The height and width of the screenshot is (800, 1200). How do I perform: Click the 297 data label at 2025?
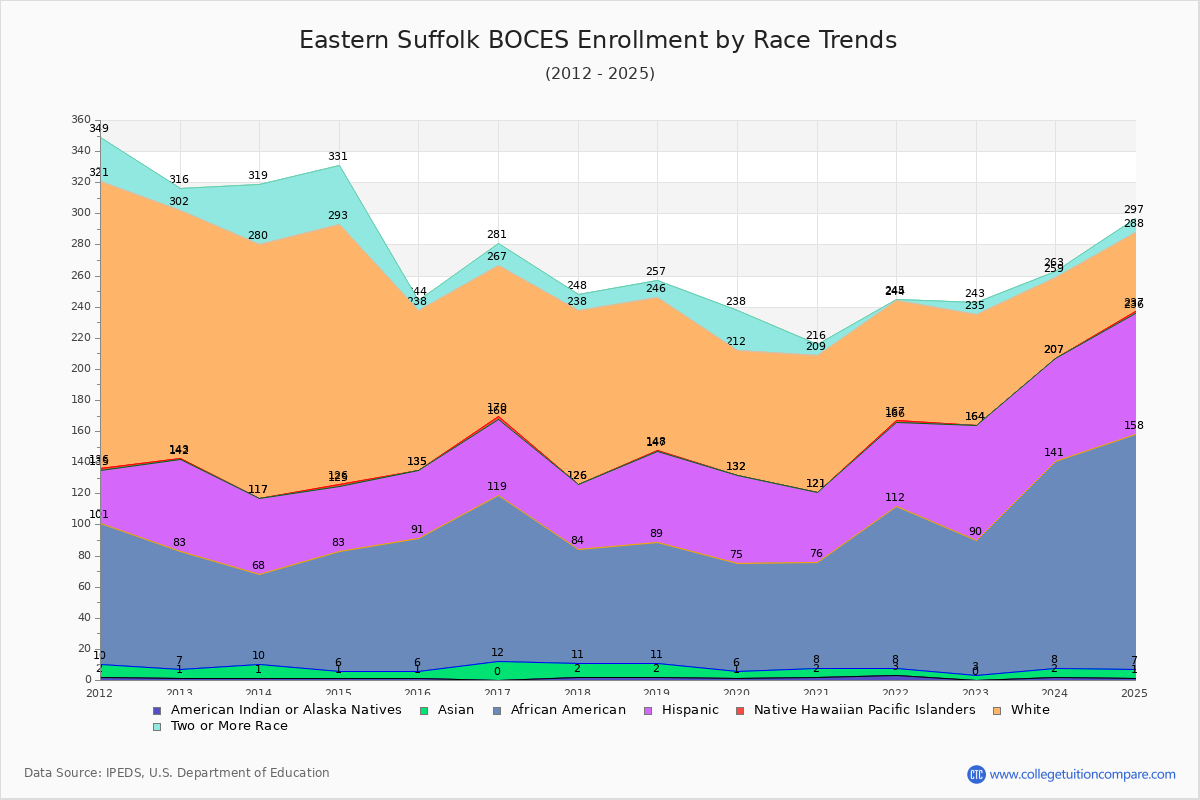pos(1134,210)
